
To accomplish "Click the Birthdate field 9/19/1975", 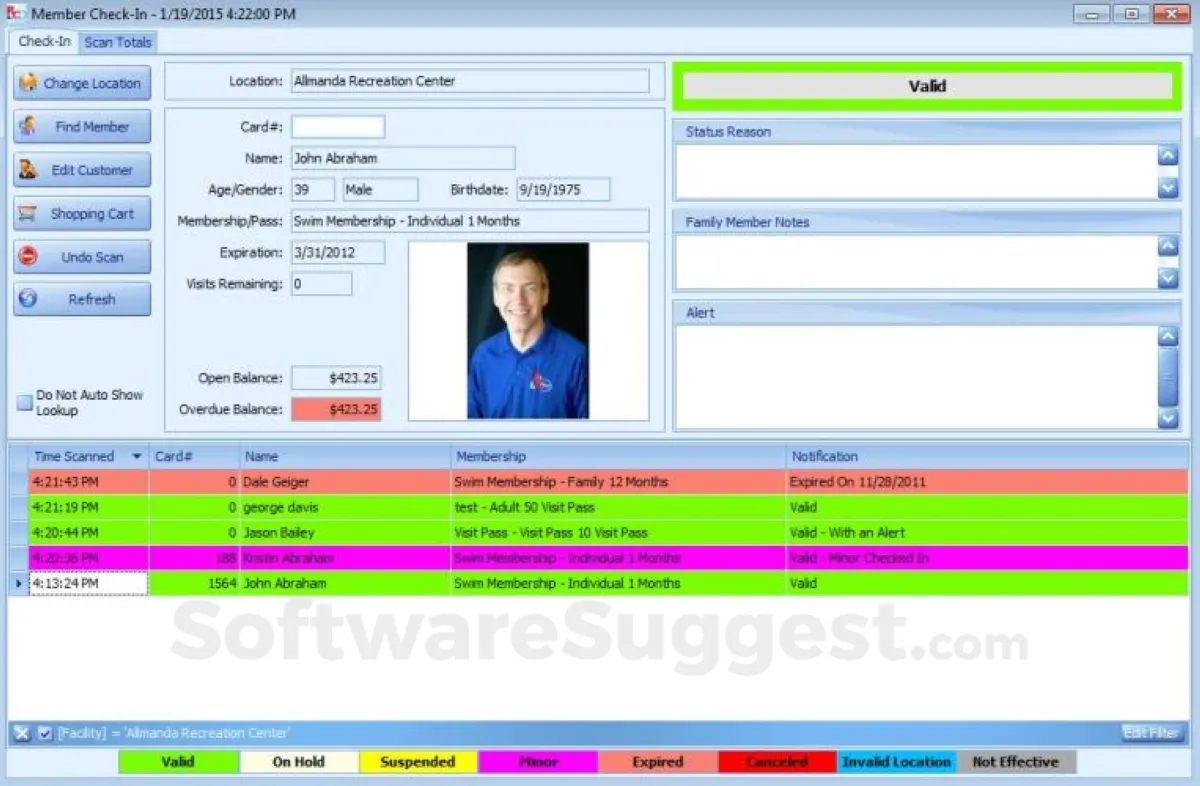I will pos(563,189).
